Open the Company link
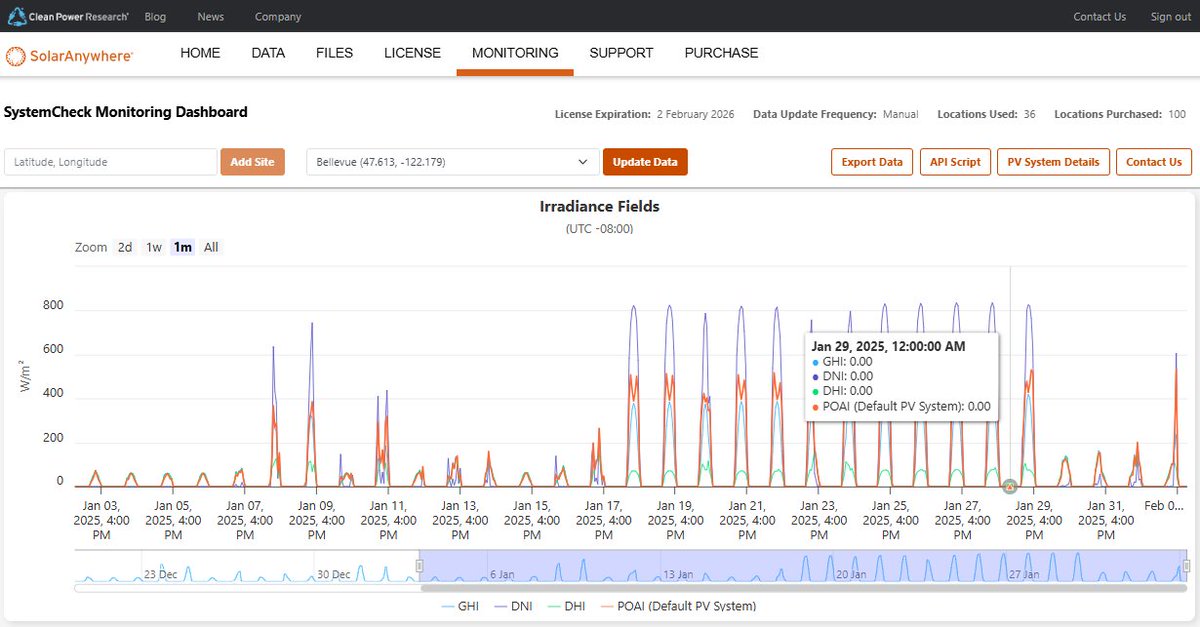 [x=278, y=17]
